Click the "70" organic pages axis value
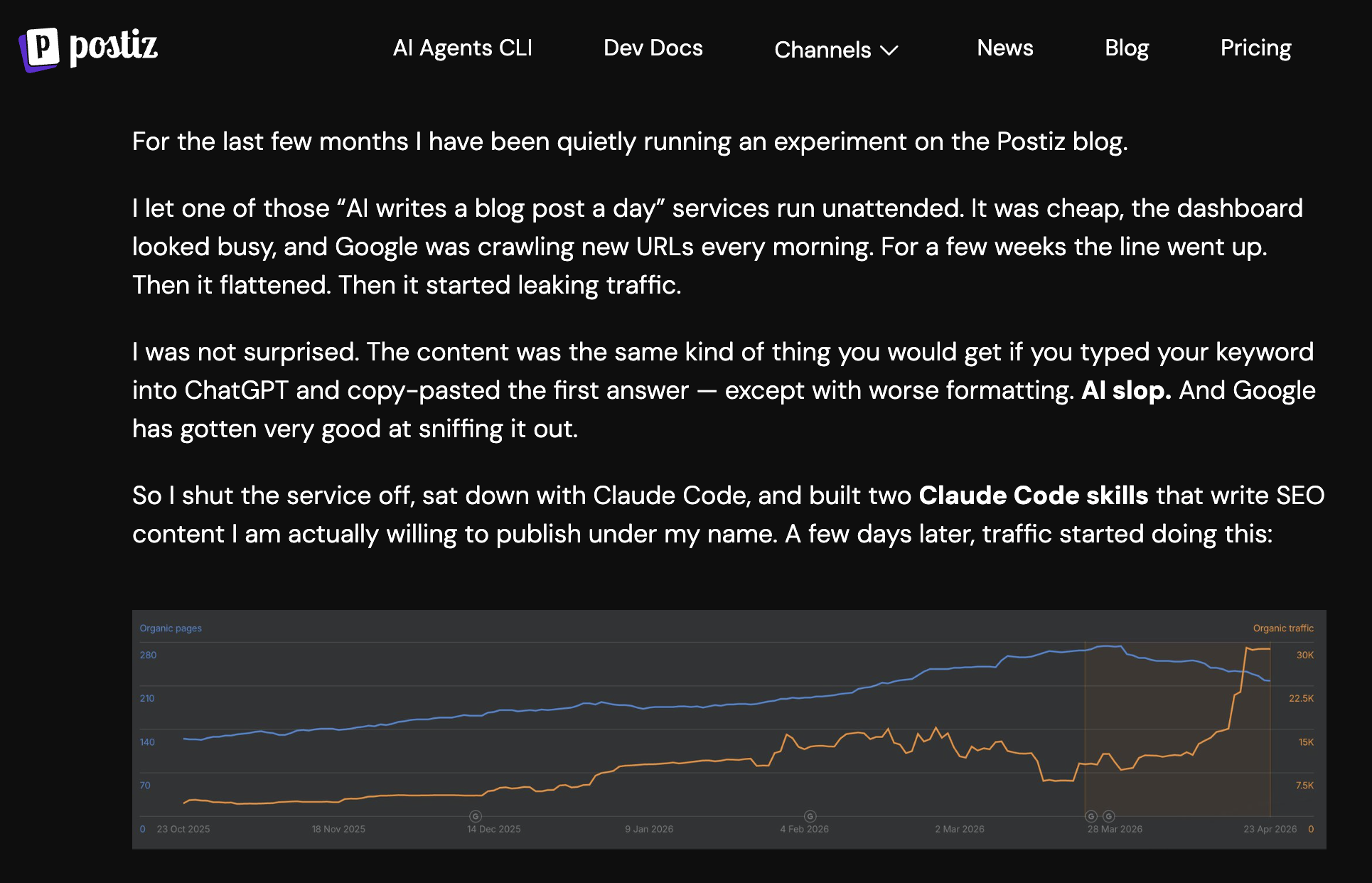Viewport: 1372px width, 883px height. pyautogui.click(x=145, y=786)
